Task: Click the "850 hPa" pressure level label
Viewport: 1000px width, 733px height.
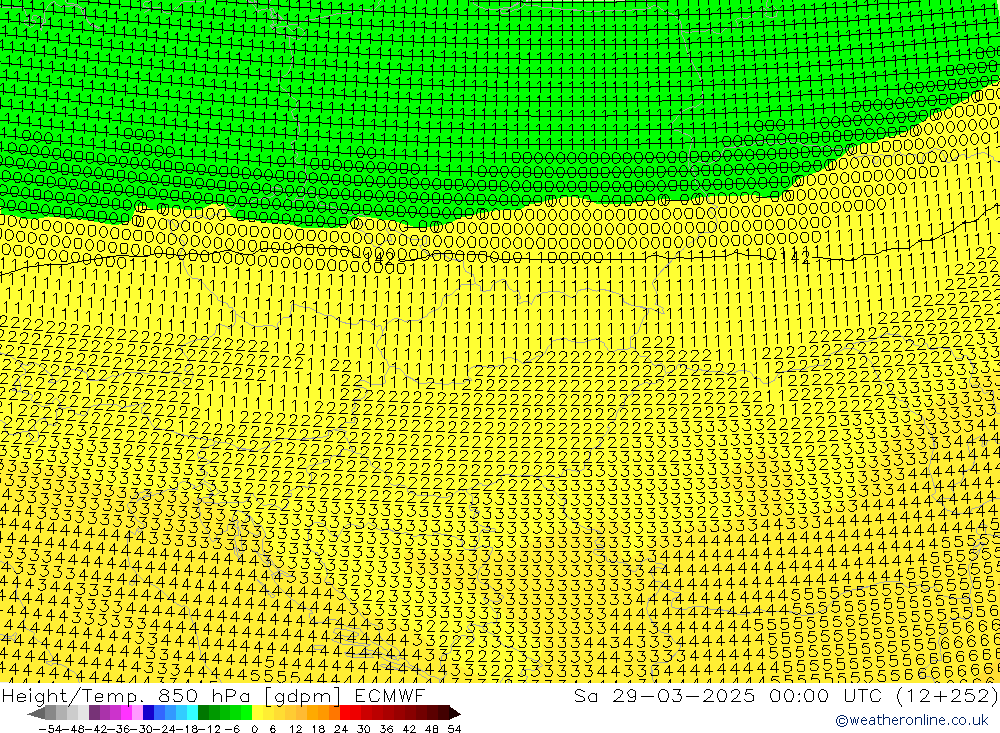Action: tap(203, 696)
